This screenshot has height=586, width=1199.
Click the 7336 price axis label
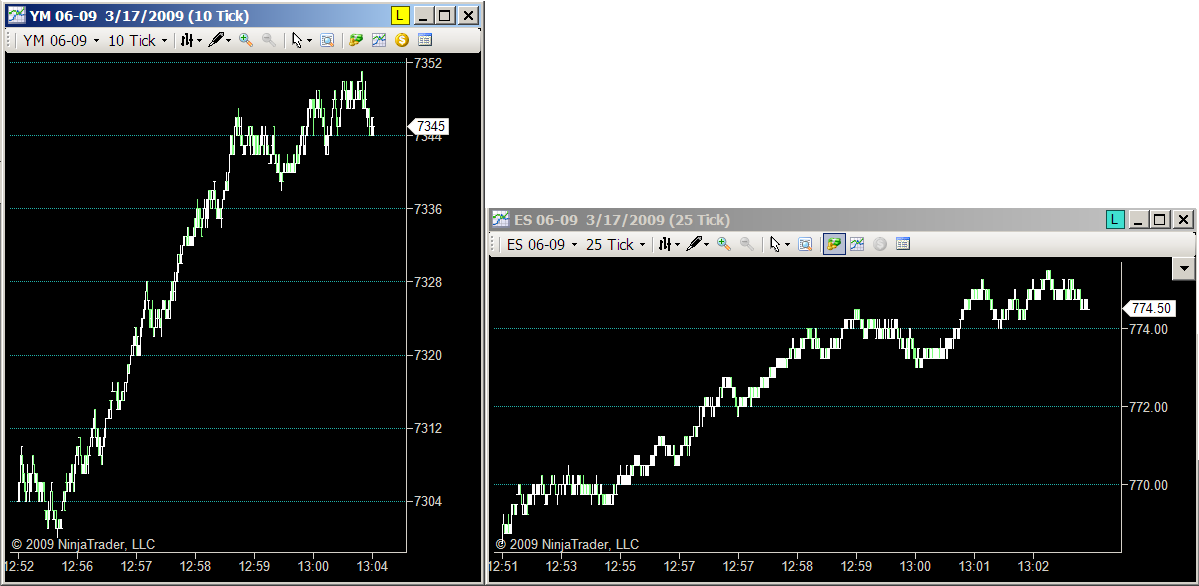(x=427, y=209)
